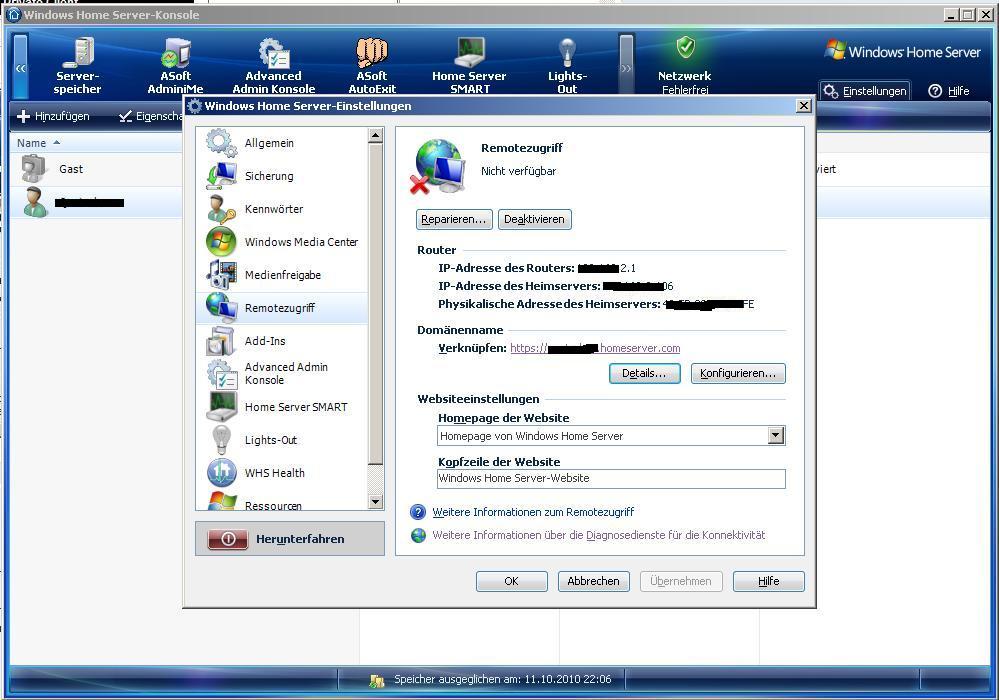Open Einstellungen in the console header
The height and width of the screenshot is (700, 999).
[865, 91]
